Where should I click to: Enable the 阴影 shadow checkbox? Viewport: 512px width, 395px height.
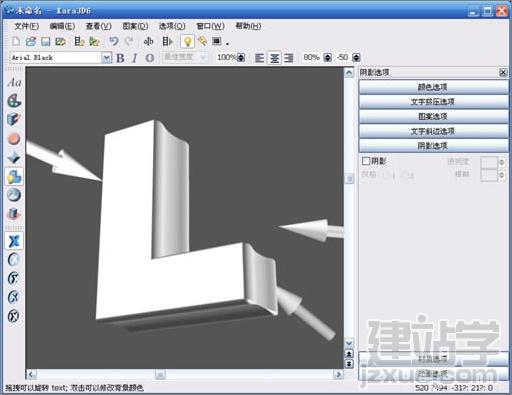[x=366, y=161]
